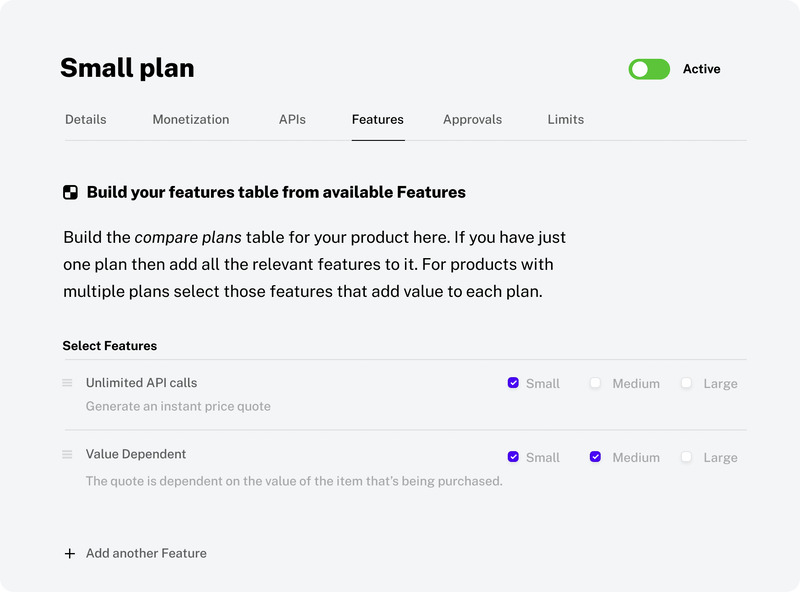
Task: Click the Small plan title
Action: tap(127, 68)
